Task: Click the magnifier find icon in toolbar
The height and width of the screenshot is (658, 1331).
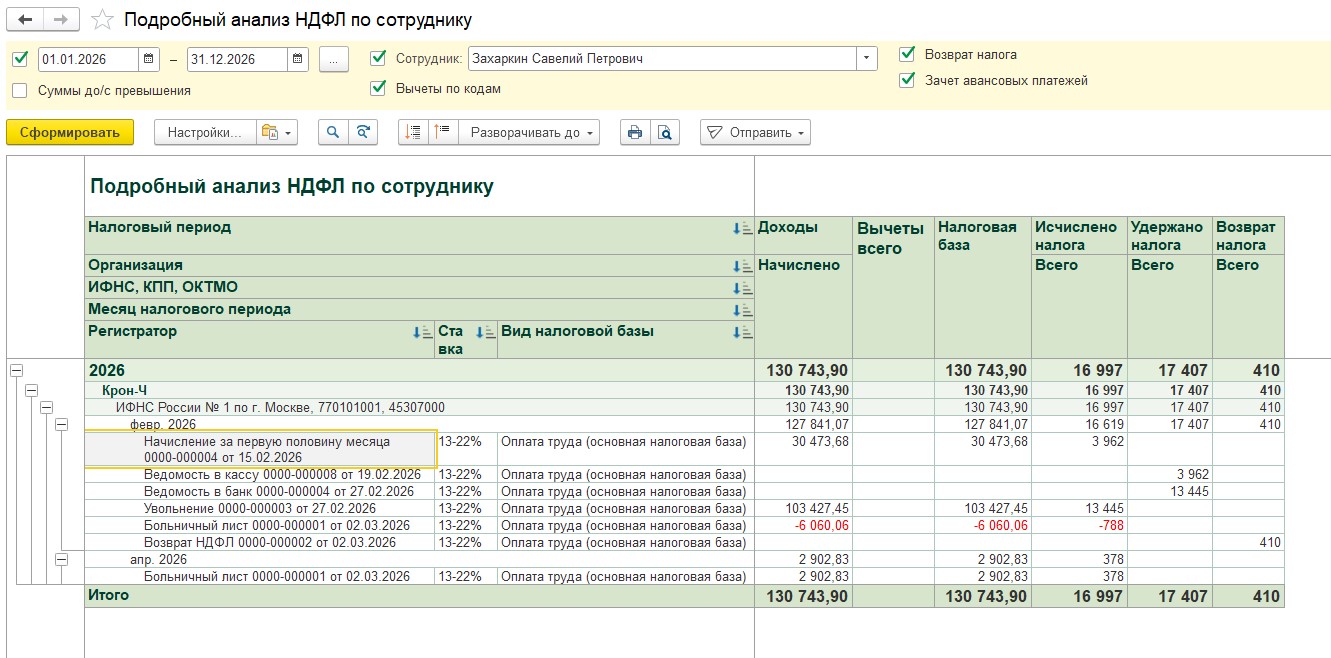Action: click(333, 132)
